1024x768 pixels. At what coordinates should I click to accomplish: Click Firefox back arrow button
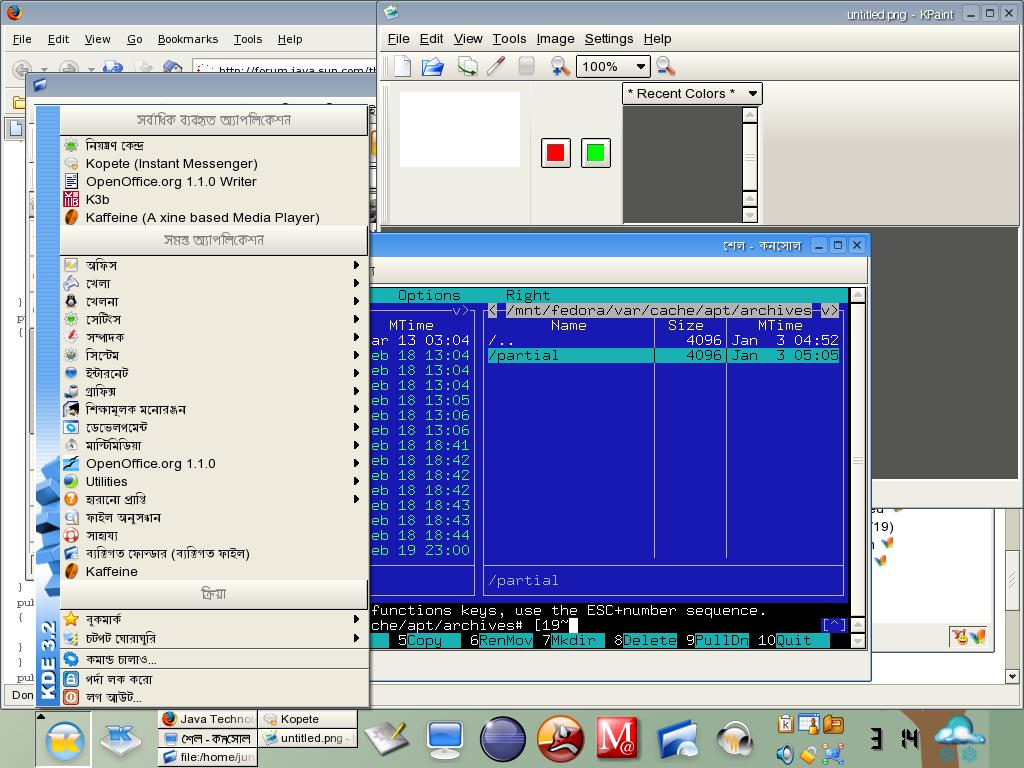[22, 68]
